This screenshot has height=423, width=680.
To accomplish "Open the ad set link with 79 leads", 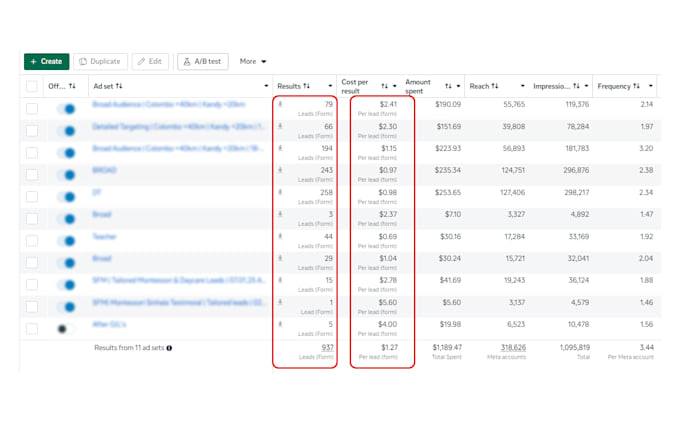I will click(169, 105).
